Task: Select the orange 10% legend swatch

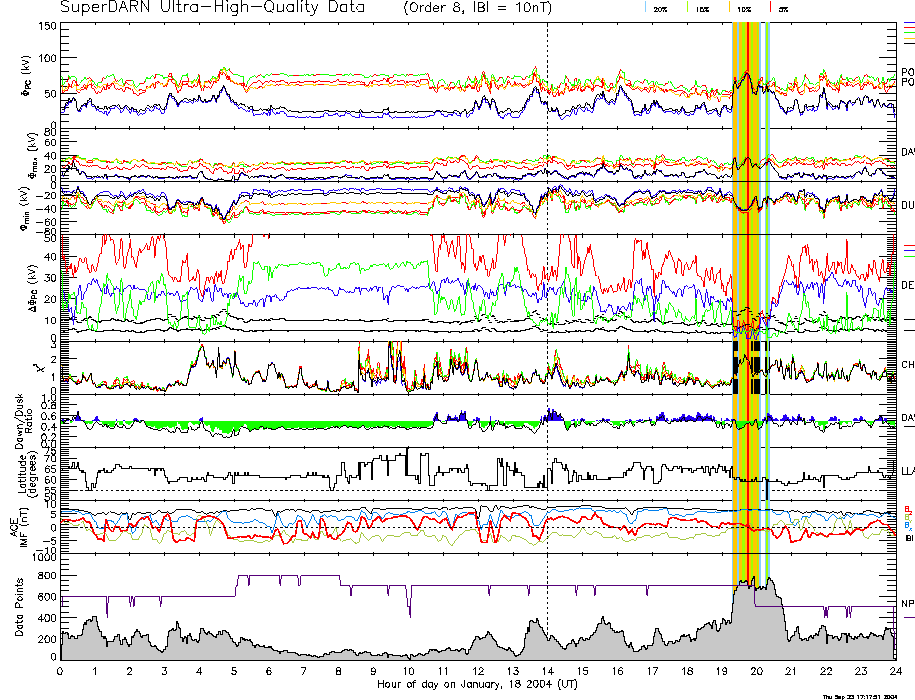Action: click(x=729, y=8)
